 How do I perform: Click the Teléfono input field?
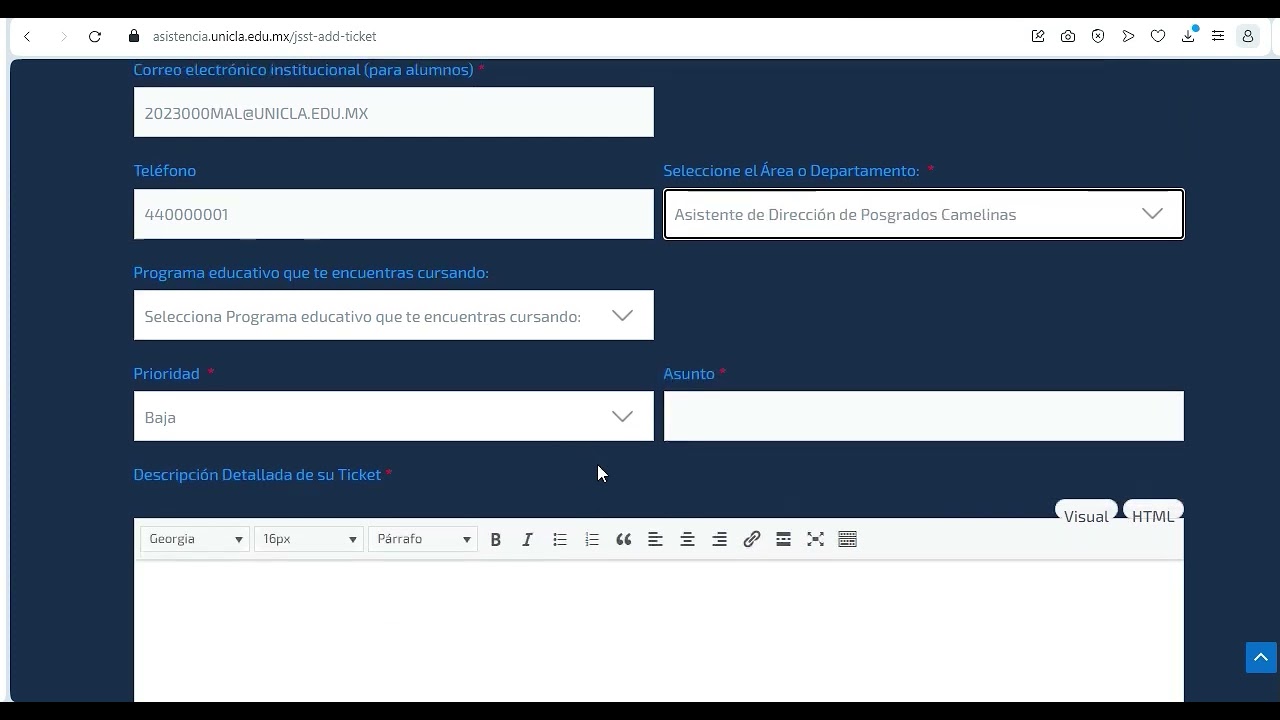pyautogui.click(x=394, y=214)
